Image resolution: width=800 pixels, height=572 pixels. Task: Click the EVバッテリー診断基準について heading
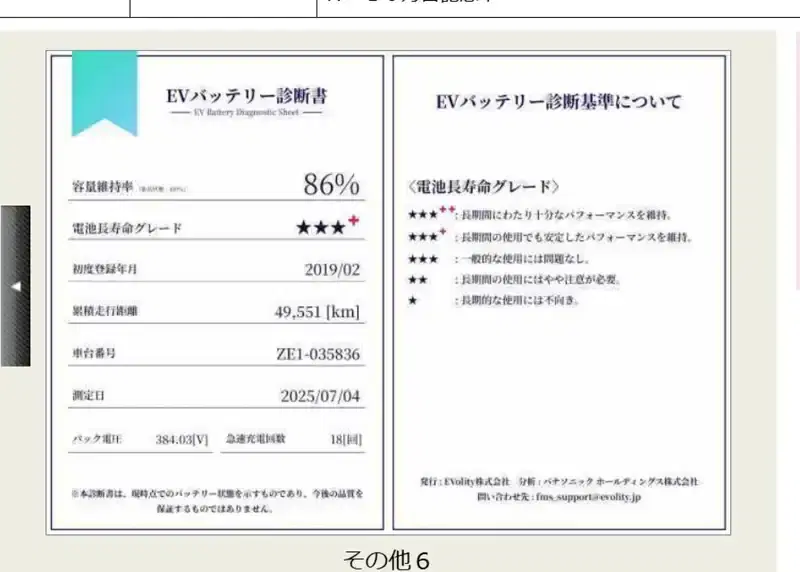[x=559, y=102]
